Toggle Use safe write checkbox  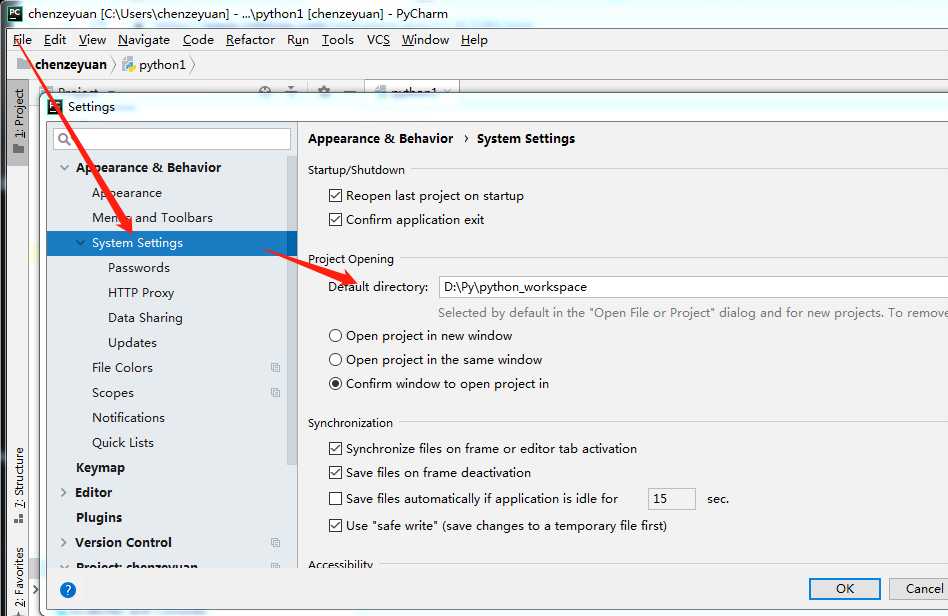[336, 526]
